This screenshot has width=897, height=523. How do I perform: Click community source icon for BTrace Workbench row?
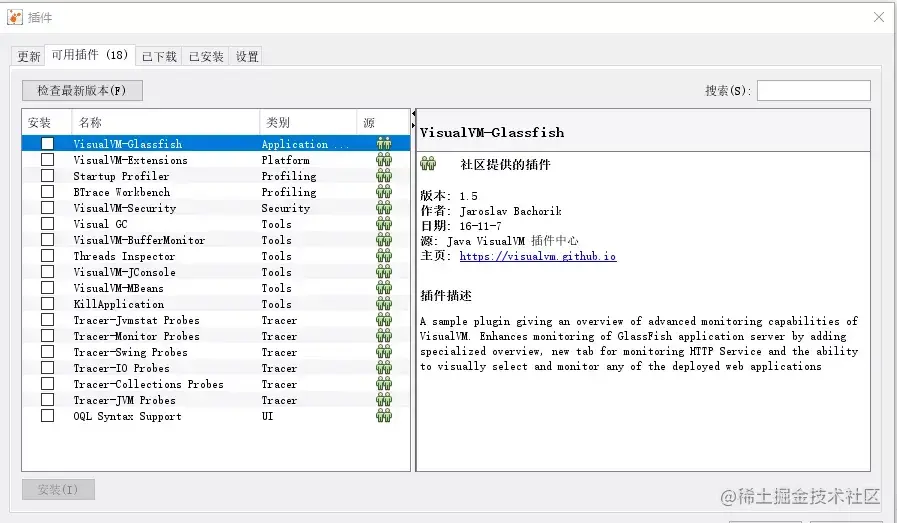pyautogui.click(x=384, y=192)
